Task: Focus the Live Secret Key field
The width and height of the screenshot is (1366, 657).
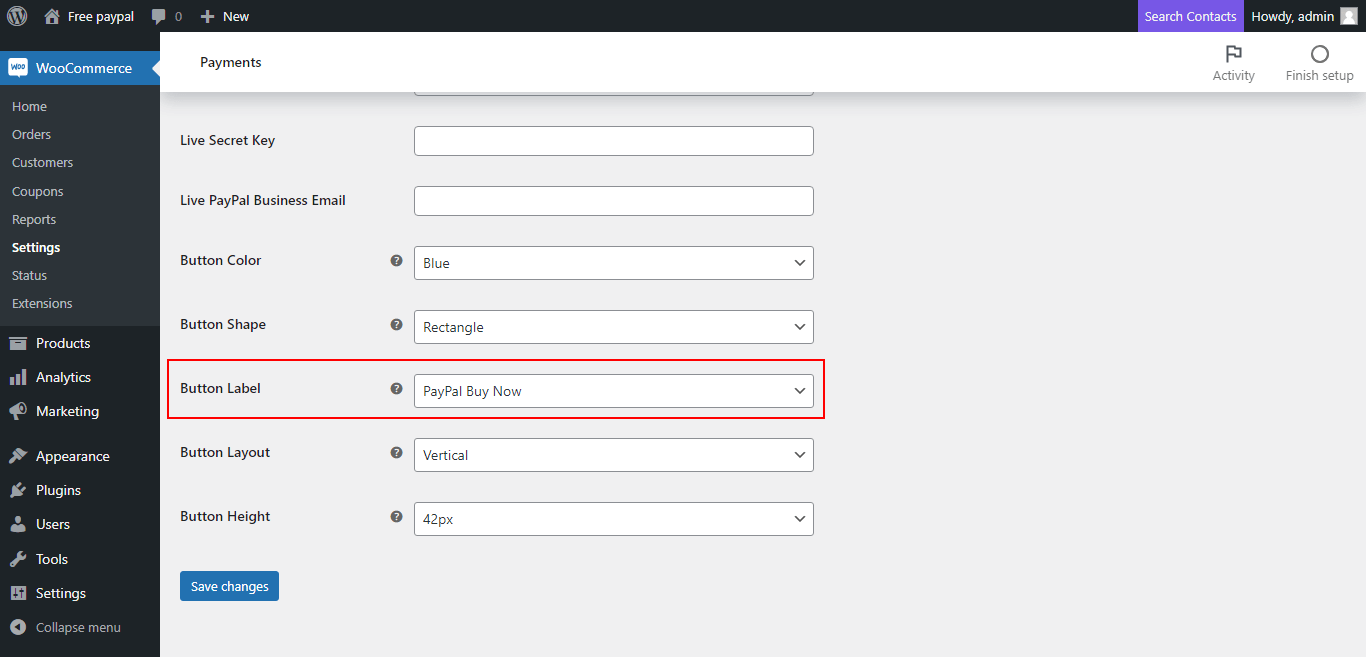Action: point(613,141)
